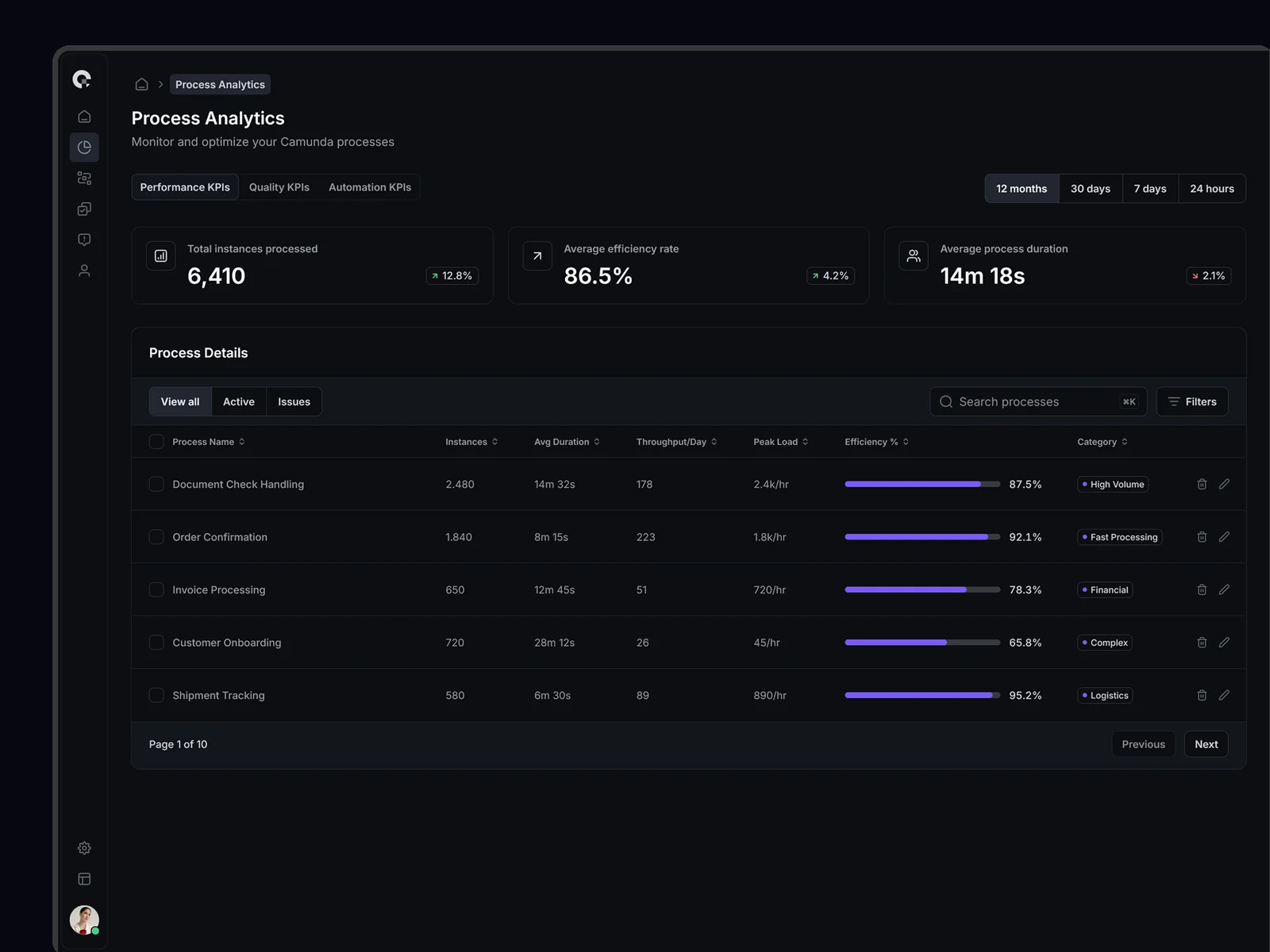Open the Filters menu
This screenshot has height=952, width=1270.
[x=1192, y=401]
